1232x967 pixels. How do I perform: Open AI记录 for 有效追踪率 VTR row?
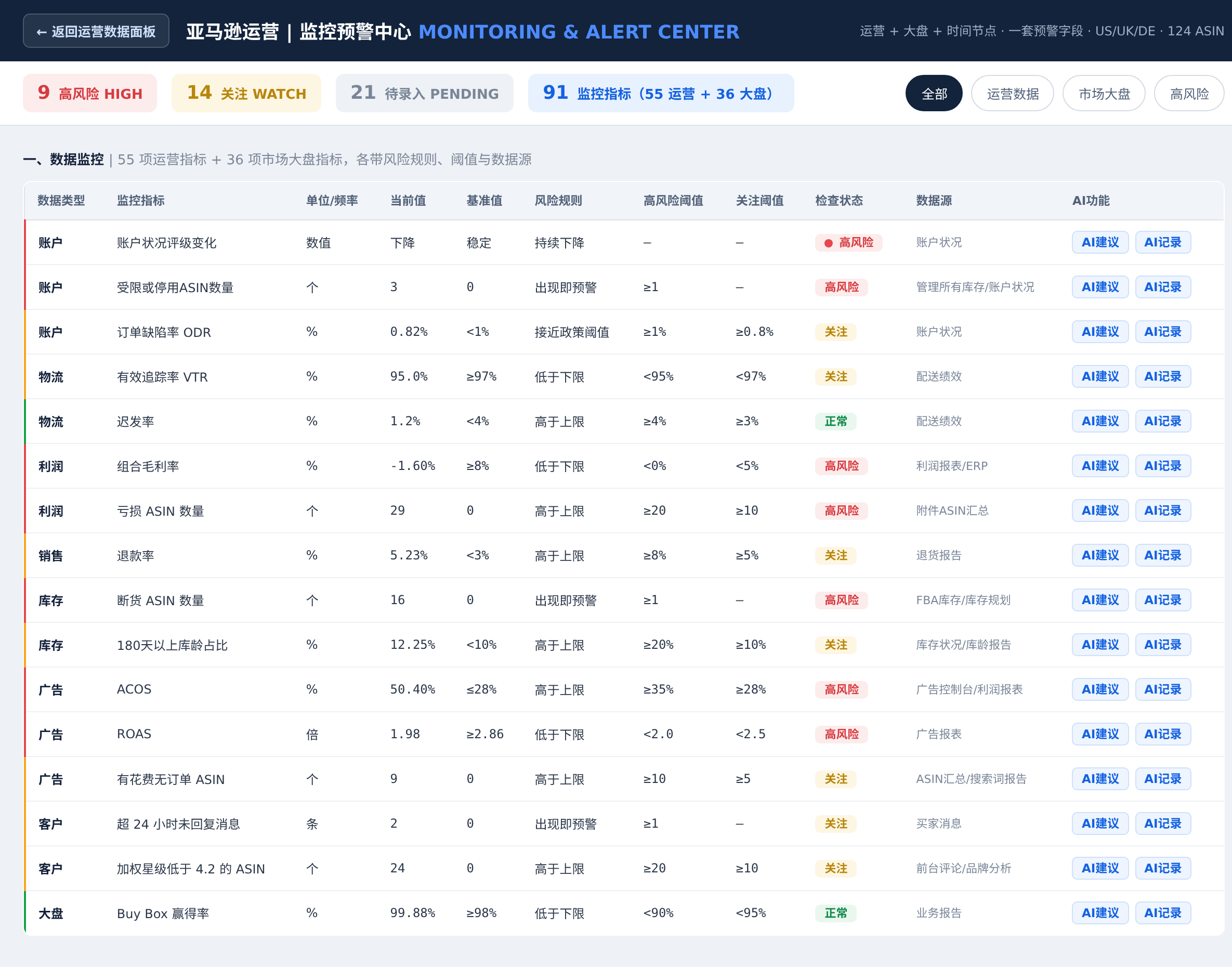click(x=1163, y=376)
